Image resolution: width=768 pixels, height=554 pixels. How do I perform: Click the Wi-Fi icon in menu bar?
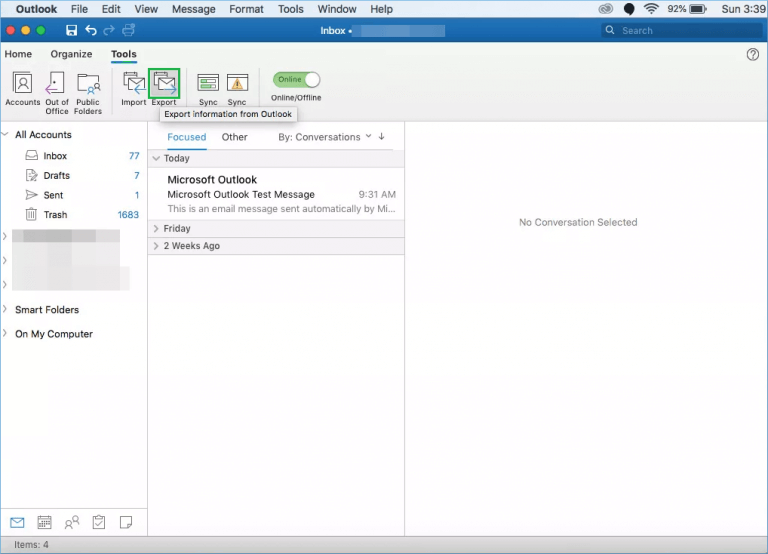pyautogui.click(x=651, y=9)
